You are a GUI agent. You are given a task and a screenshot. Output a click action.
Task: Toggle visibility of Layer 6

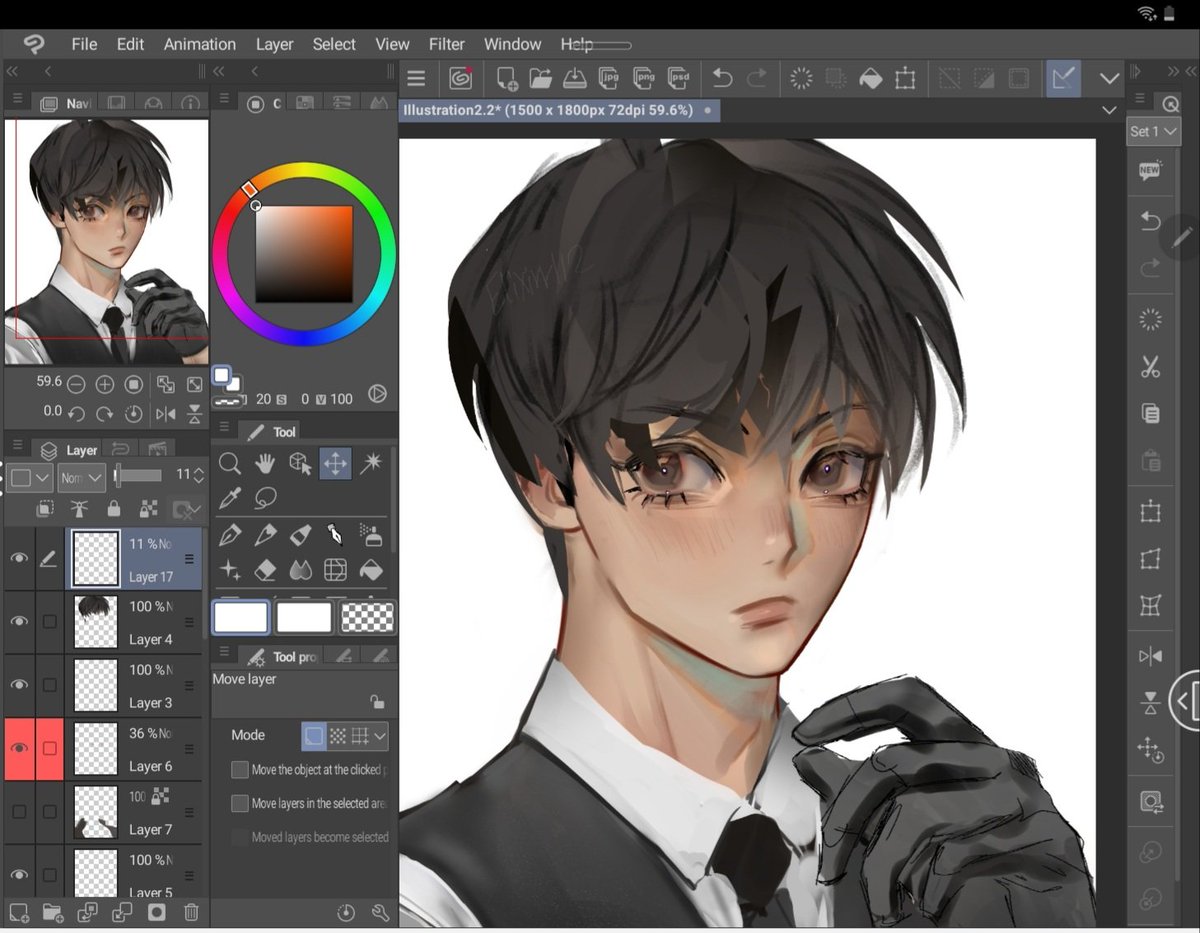[x=18, y=749]
